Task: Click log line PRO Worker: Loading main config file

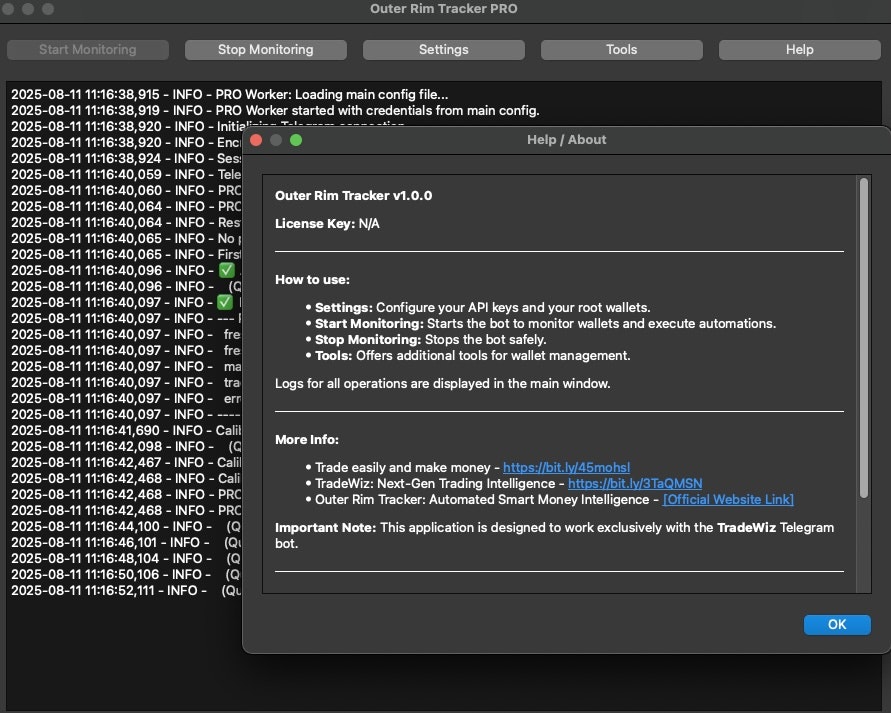Action: 229,94
